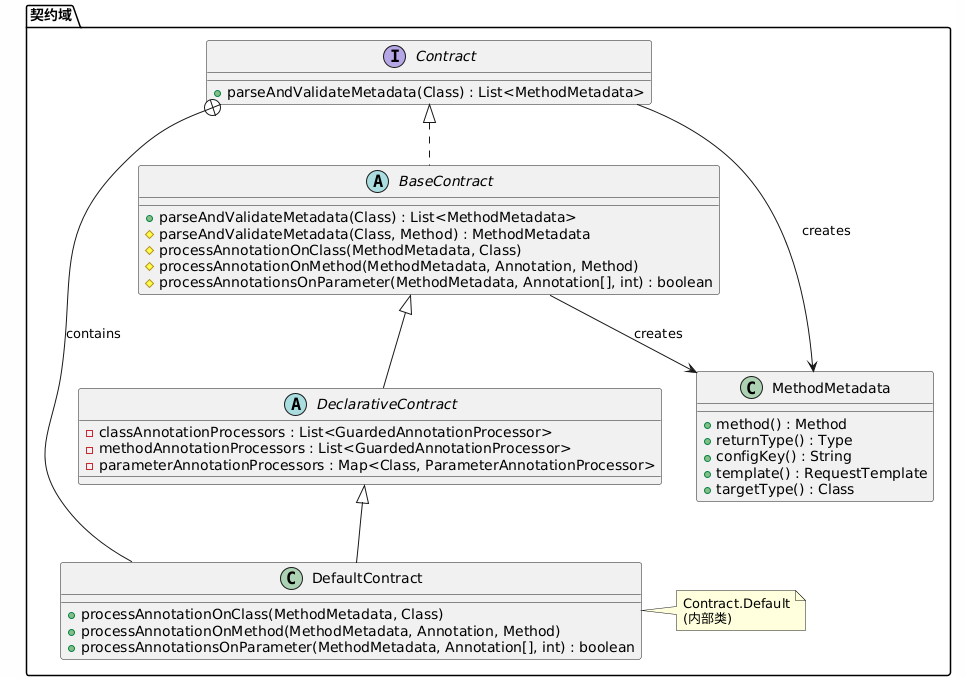
Task: Click processAnnotationOnClass text in DefaultContract box
Action: [262, 615]
